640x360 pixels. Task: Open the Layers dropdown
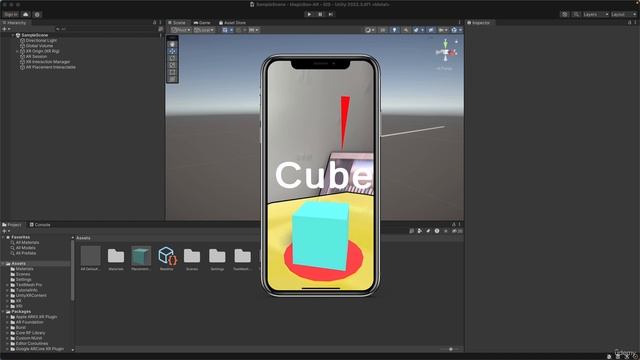click(x=596, y=14)
